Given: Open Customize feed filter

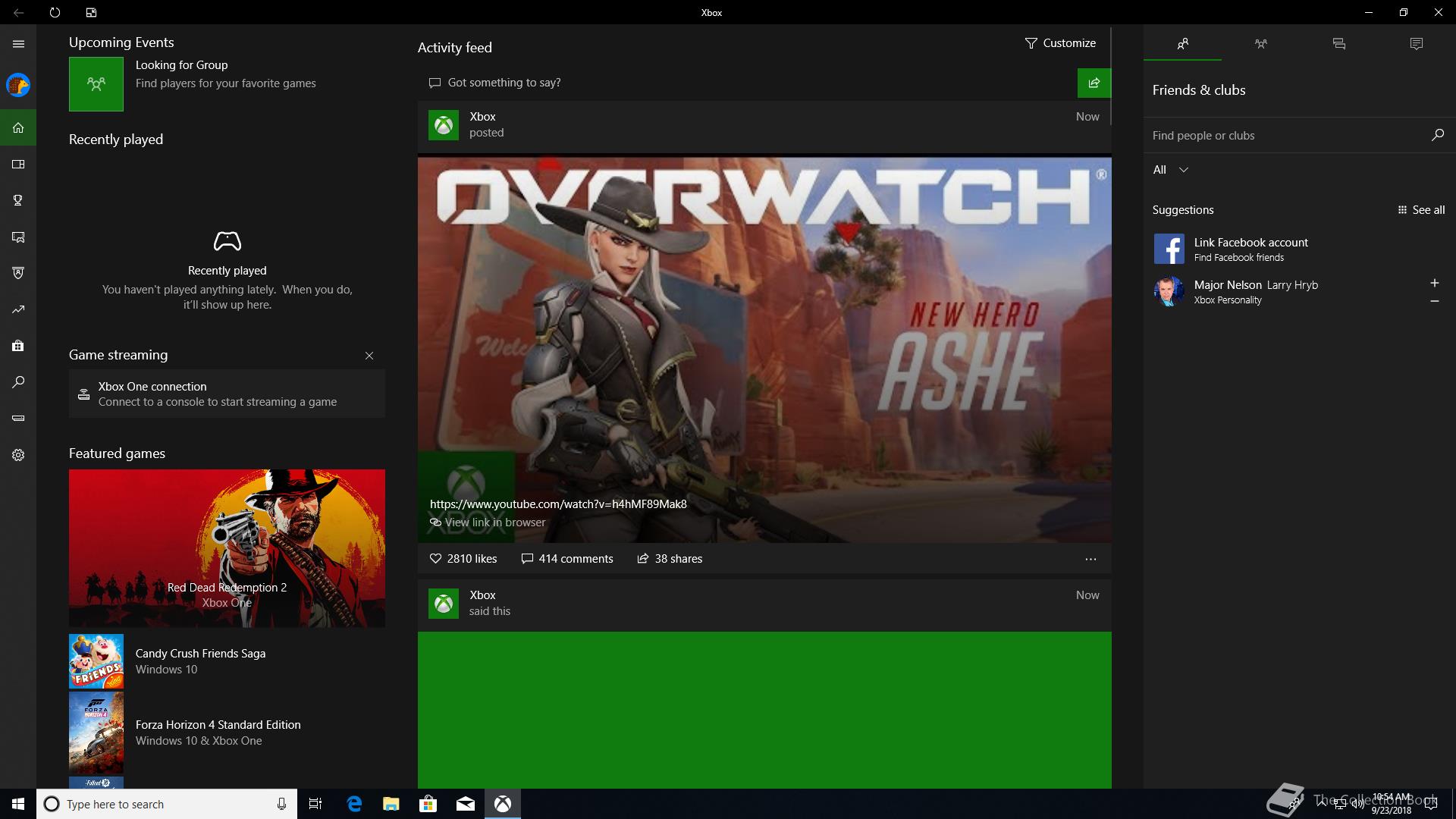Looking at the screenshot, I should click(x=1060, y=43).
